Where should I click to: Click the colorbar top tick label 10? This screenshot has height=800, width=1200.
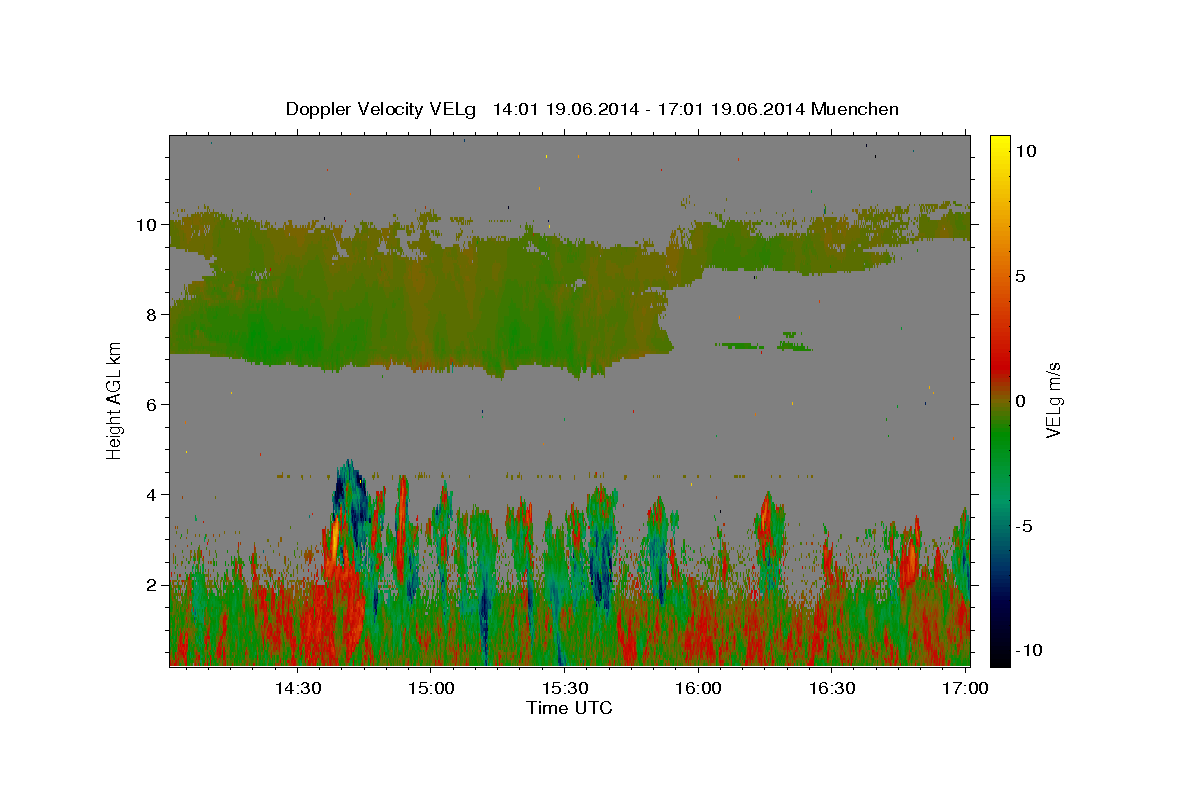click(1026, 150)
